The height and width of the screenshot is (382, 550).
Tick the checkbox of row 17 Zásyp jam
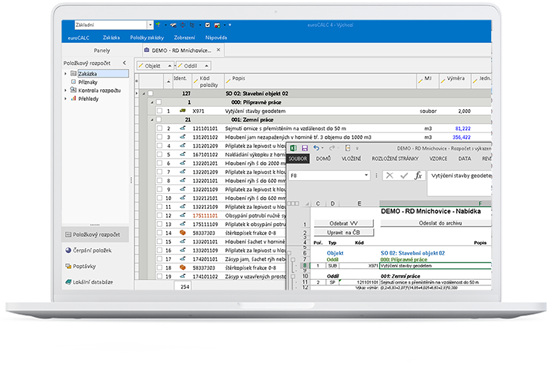(x=160, y=259)
